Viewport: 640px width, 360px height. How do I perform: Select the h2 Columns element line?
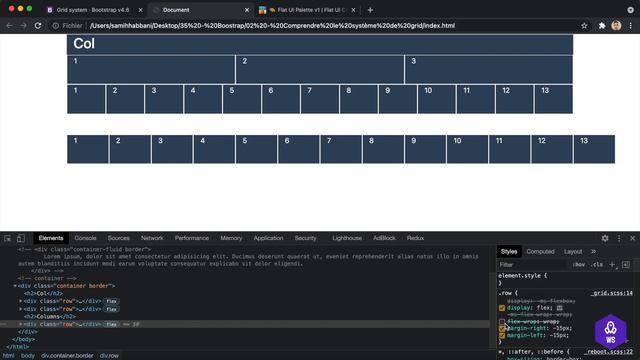tap(49, 316)
